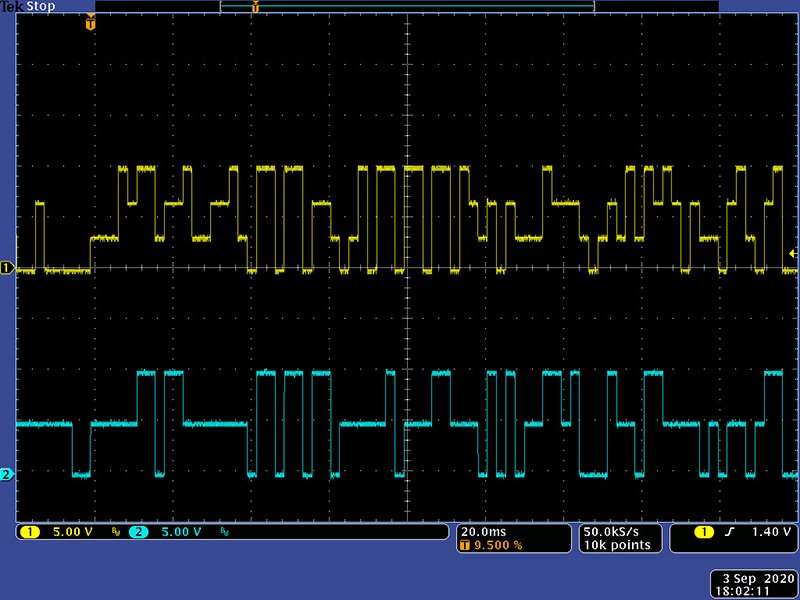The width and height of the screenshot is (800, 600).
Task: Open the channel 1 5.00 V scale readout
Action: (72, 532)
